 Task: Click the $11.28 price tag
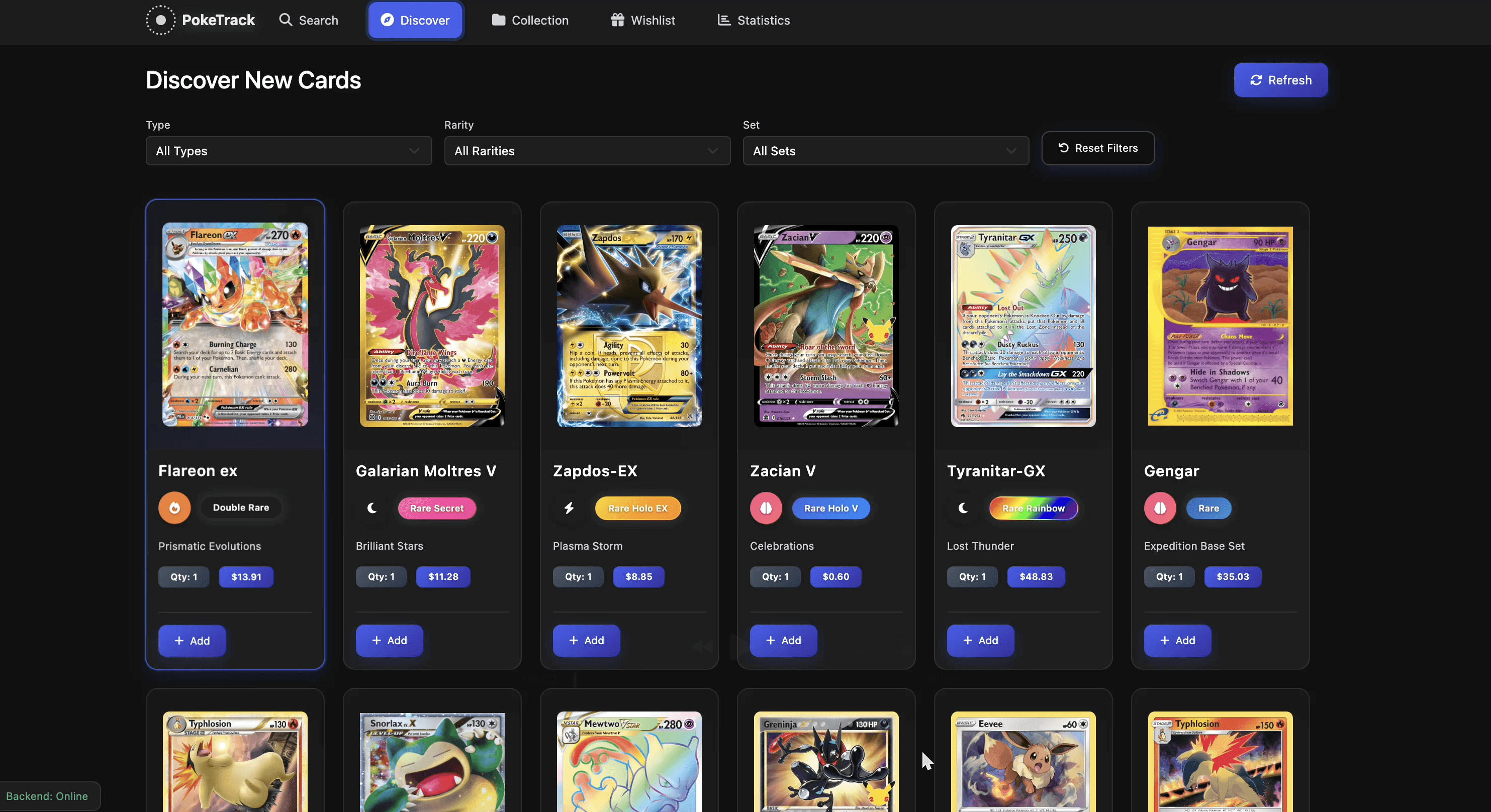coord(443,577)
